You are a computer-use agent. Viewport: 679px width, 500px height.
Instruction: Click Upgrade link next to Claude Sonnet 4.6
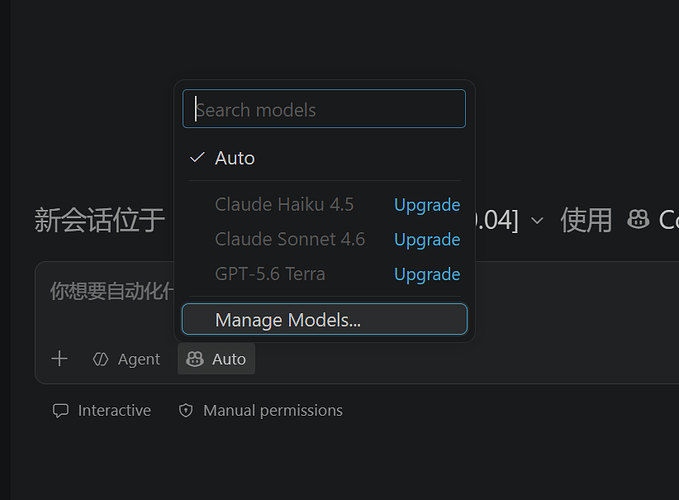(427, 239)
